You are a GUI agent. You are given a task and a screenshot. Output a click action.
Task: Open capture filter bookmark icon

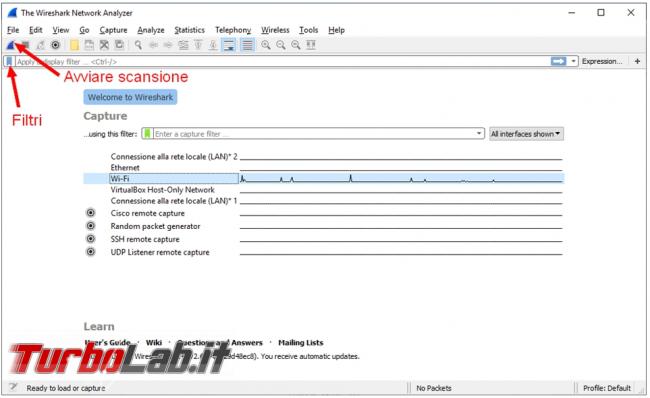(147, 133)
